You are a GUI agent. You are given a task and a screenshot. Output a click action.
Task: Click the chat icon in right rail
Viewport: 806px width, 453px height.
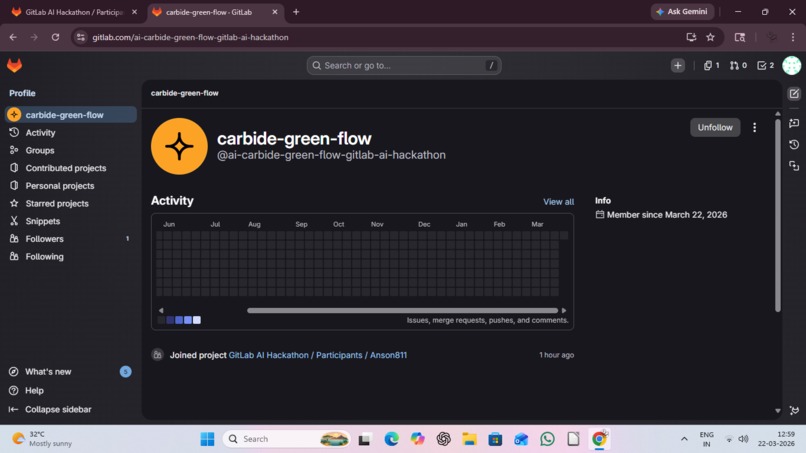pyautogui.click(x=794, y=123)
